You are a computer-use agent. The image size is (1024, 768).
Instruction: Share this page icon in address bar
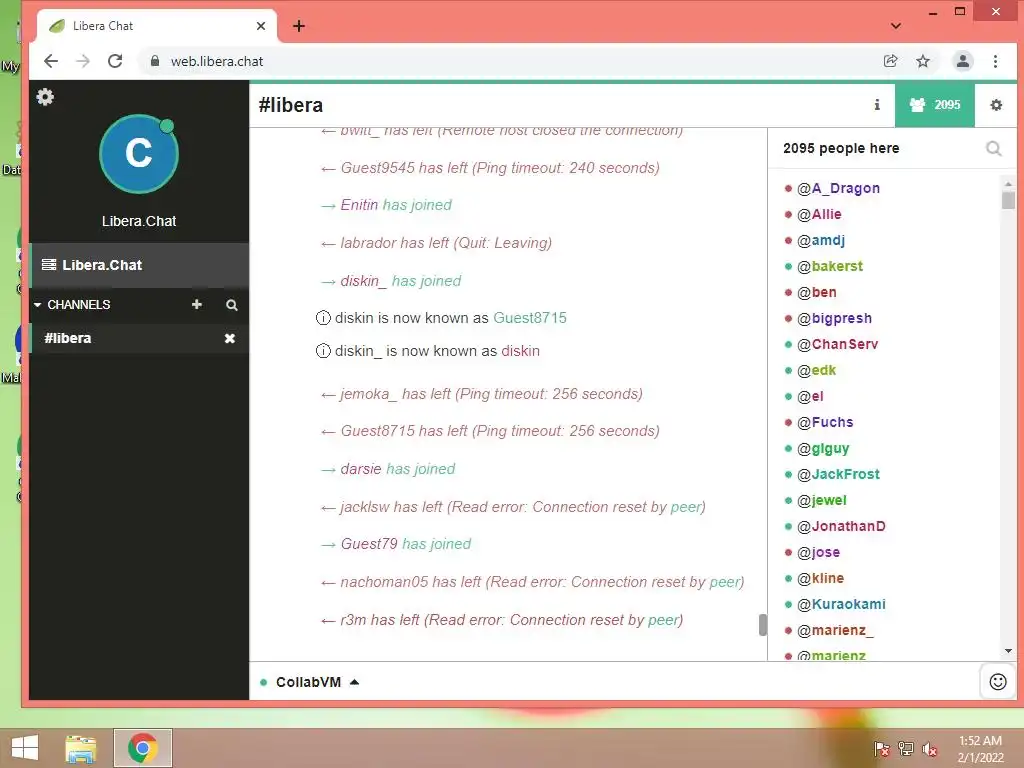(890, 61)
